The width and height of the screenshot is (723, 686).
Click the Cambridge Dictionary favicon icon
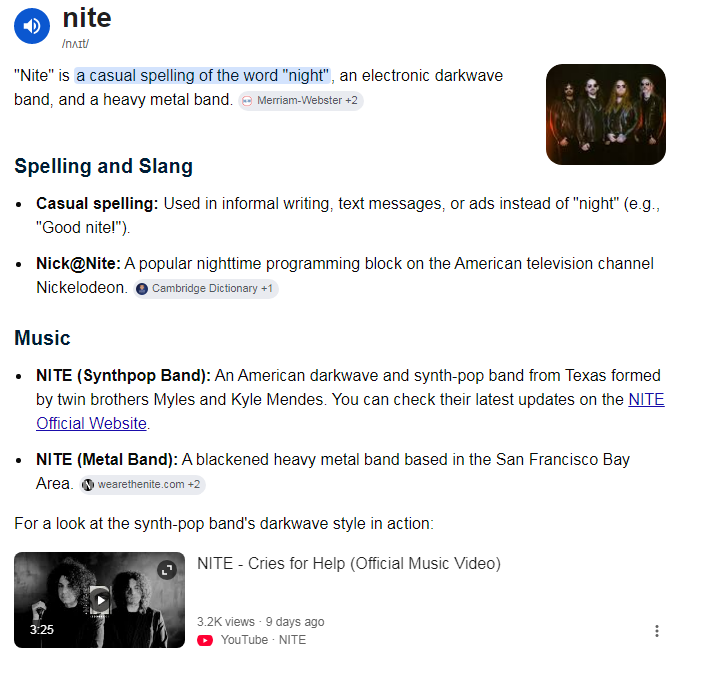pyautogui.click(x=142, y=289)
